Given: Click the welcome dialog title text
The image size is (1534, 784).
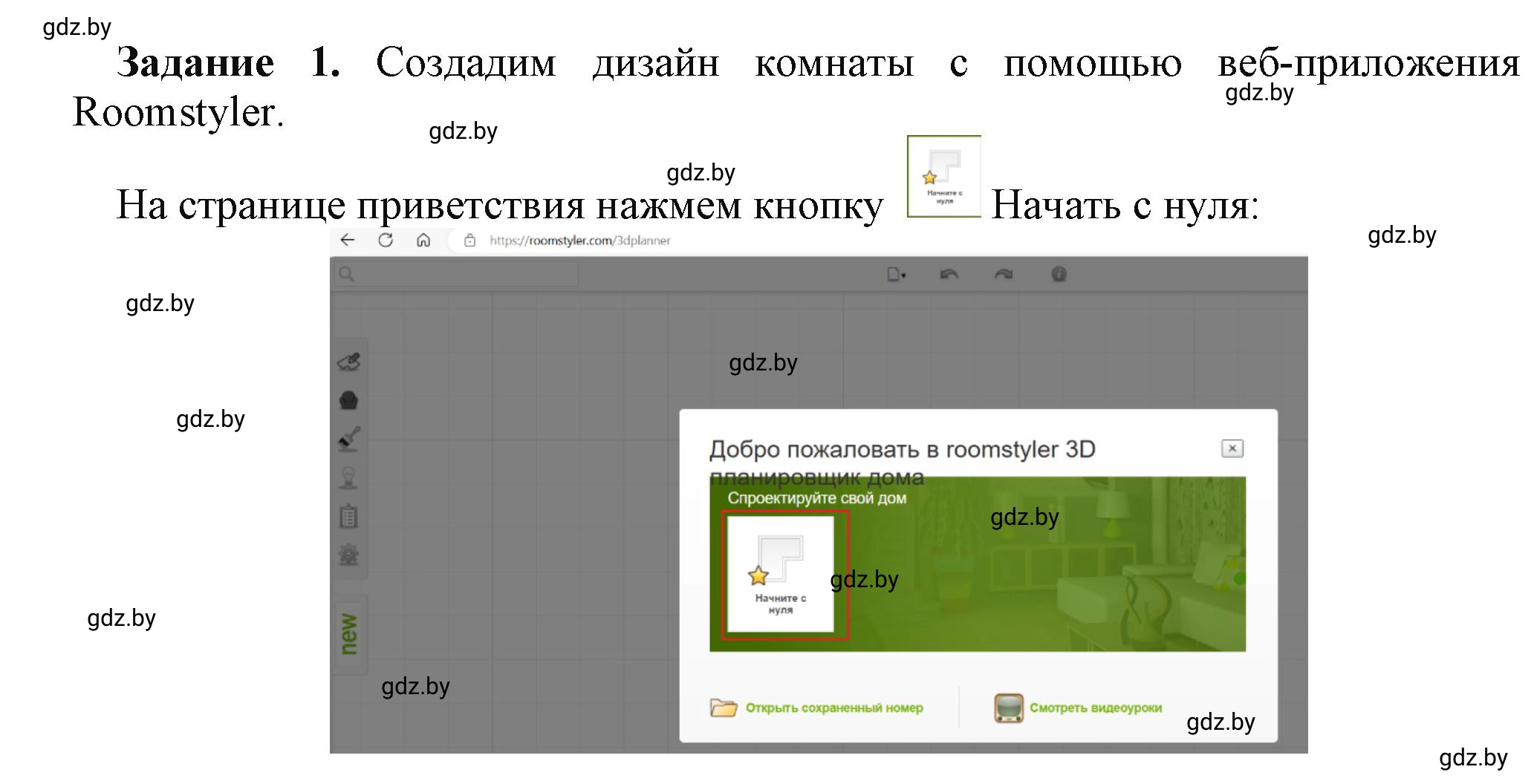Looking at the screenshot, I should point(902,462).
